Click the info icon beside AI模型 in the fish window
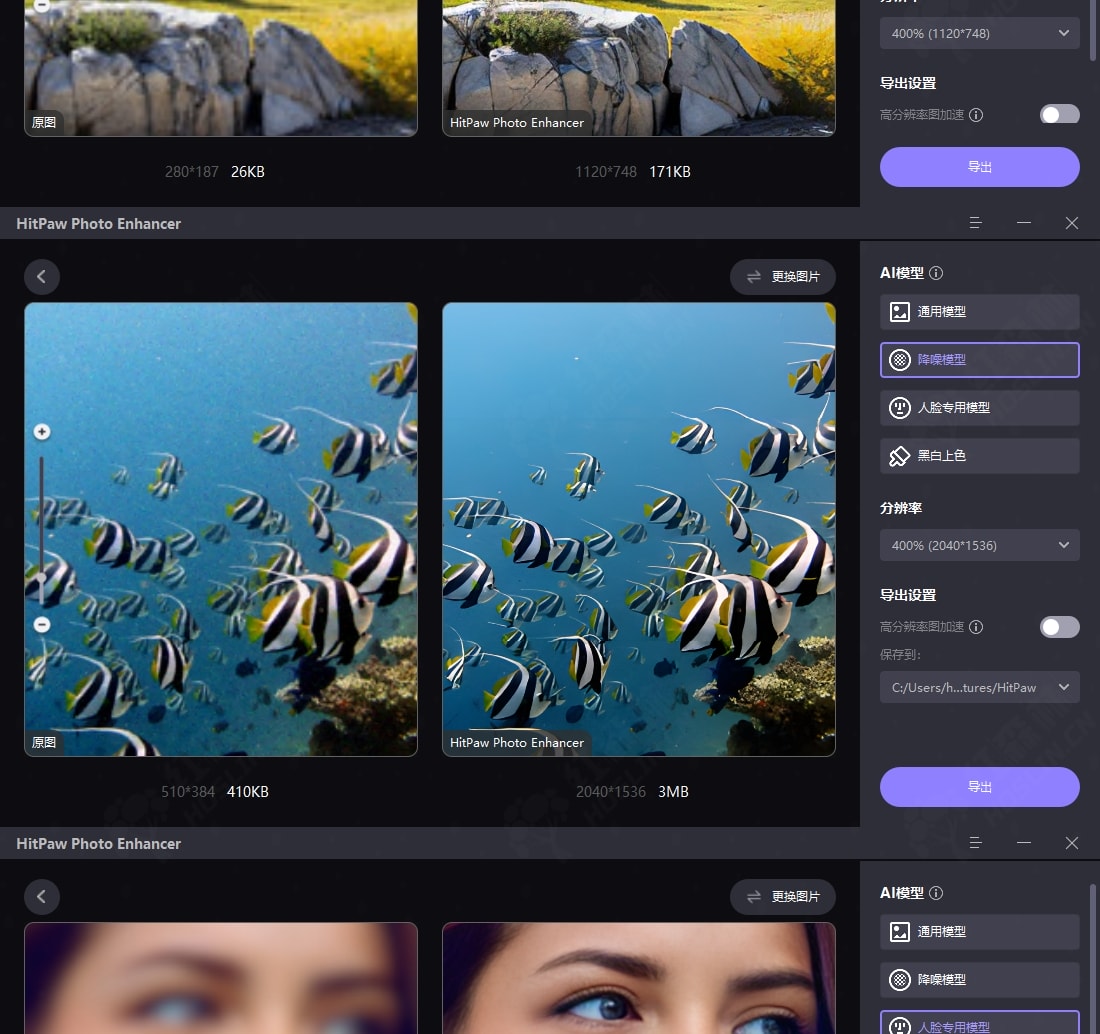 pyautogui.click(x=936, y=273)
